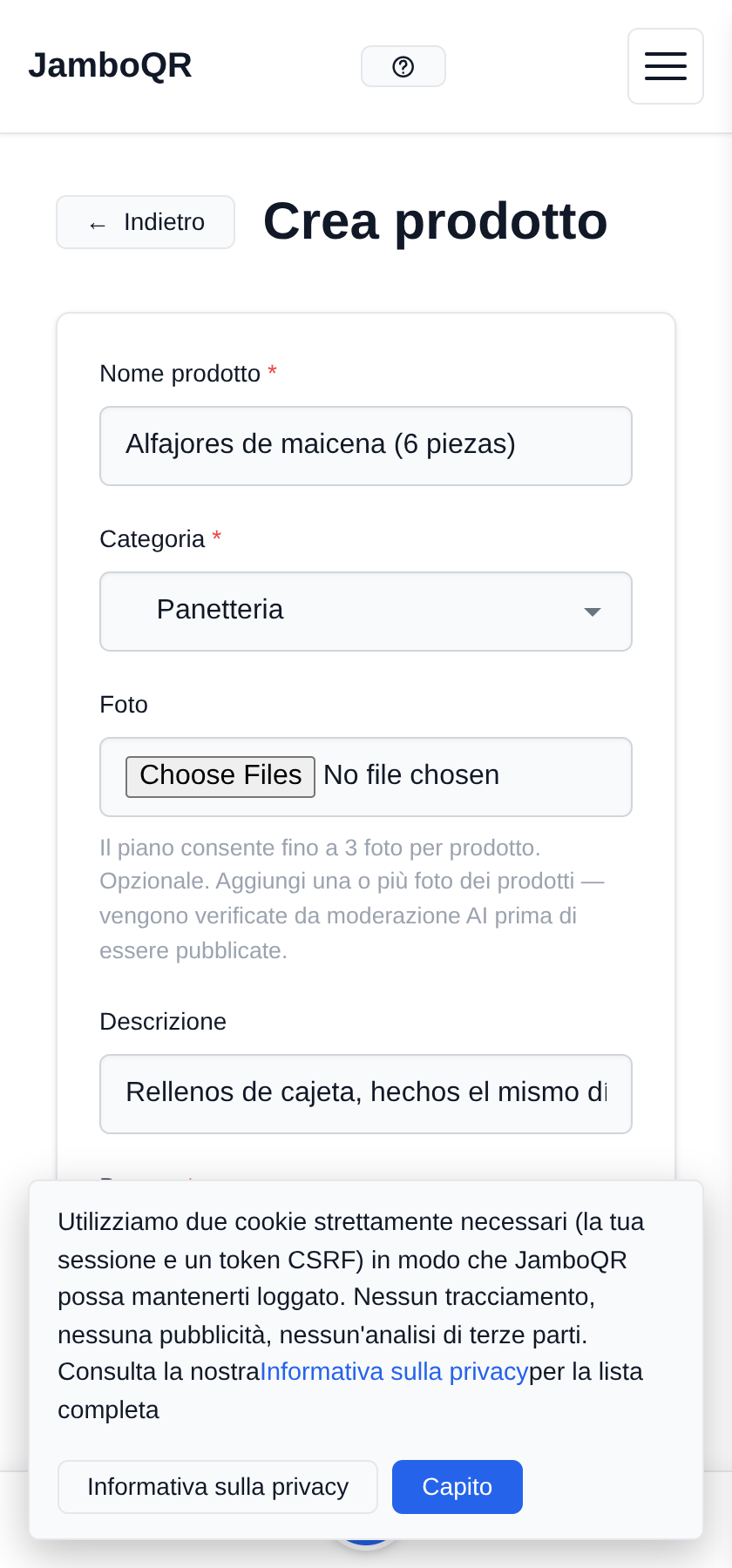Click the JamboQR logo text
Screen dimensions: 732x1568
[110, 65]
